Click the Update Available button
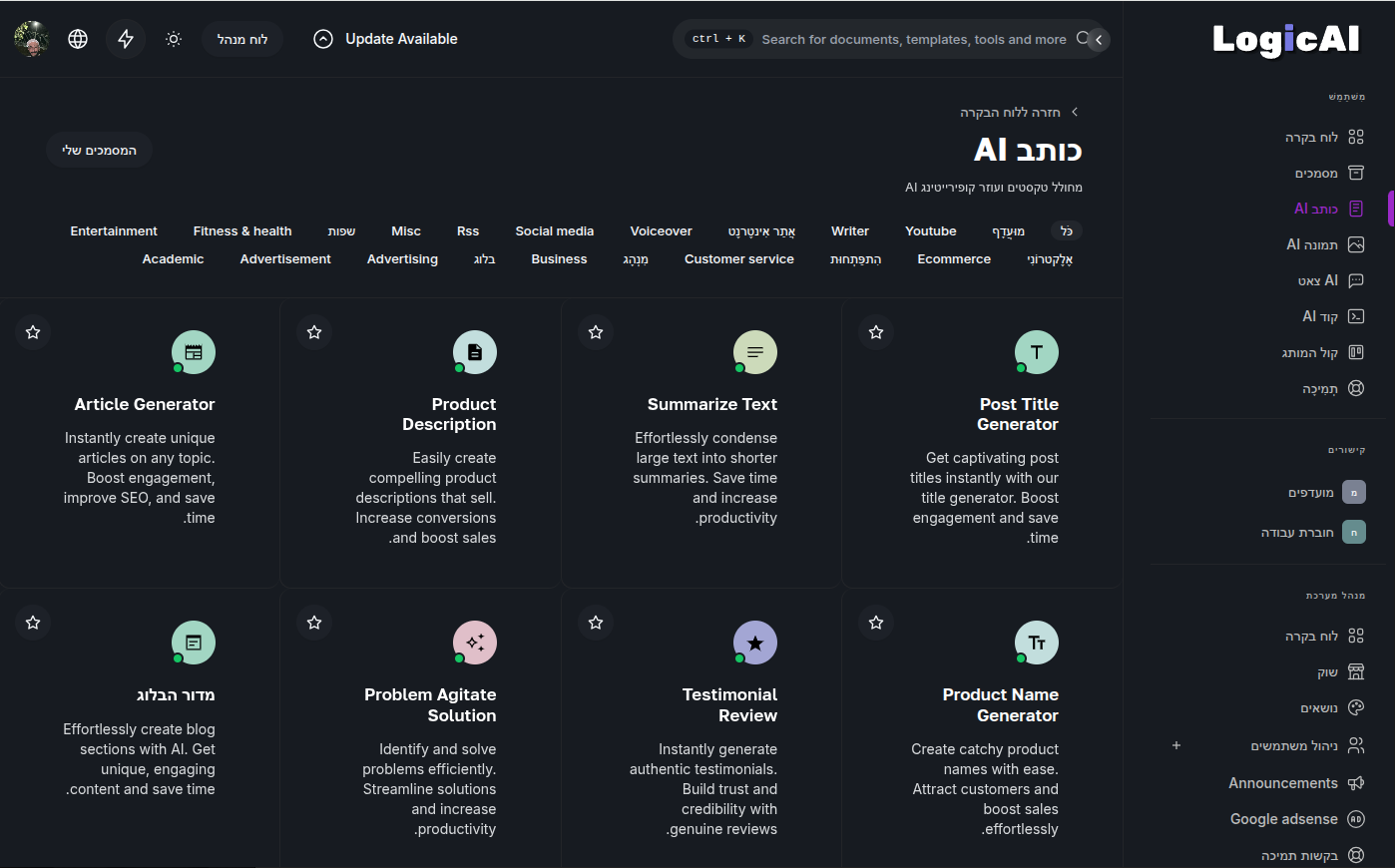The height and width of the screenshot is (868, 1395). click(x=385, y=39)
